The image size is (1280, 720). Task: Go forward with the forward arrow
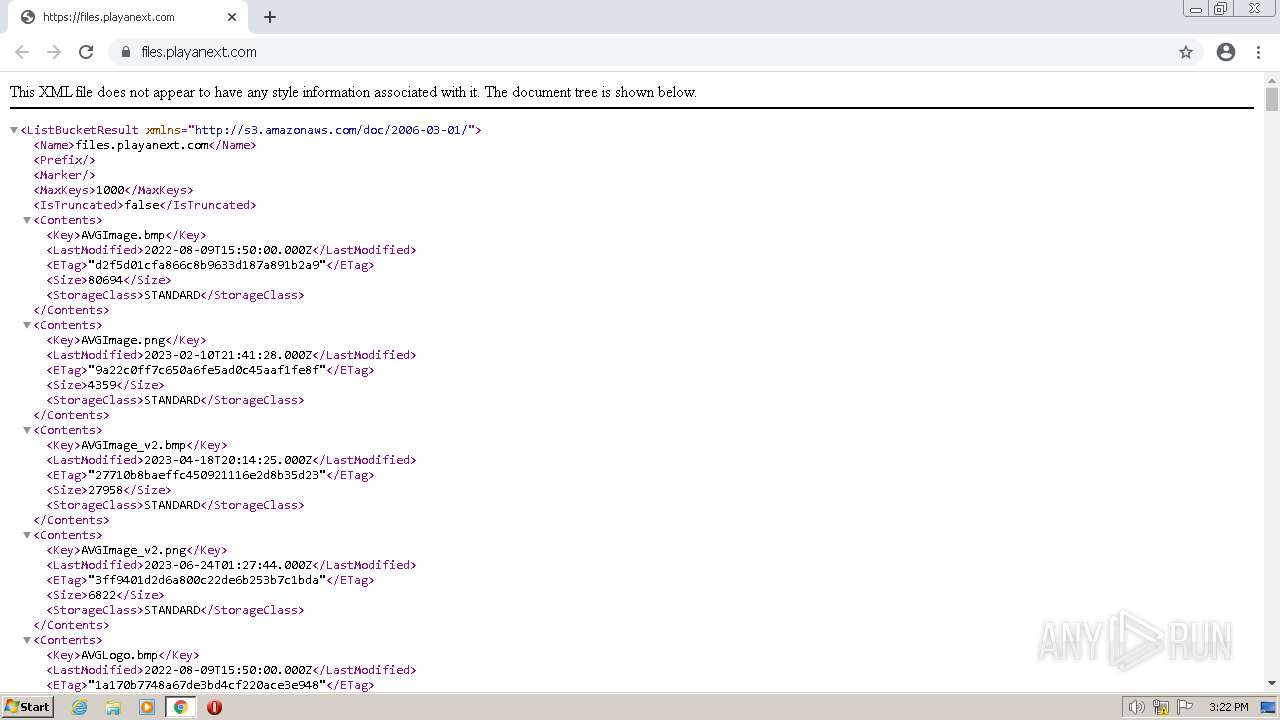(x=54, y=52)
